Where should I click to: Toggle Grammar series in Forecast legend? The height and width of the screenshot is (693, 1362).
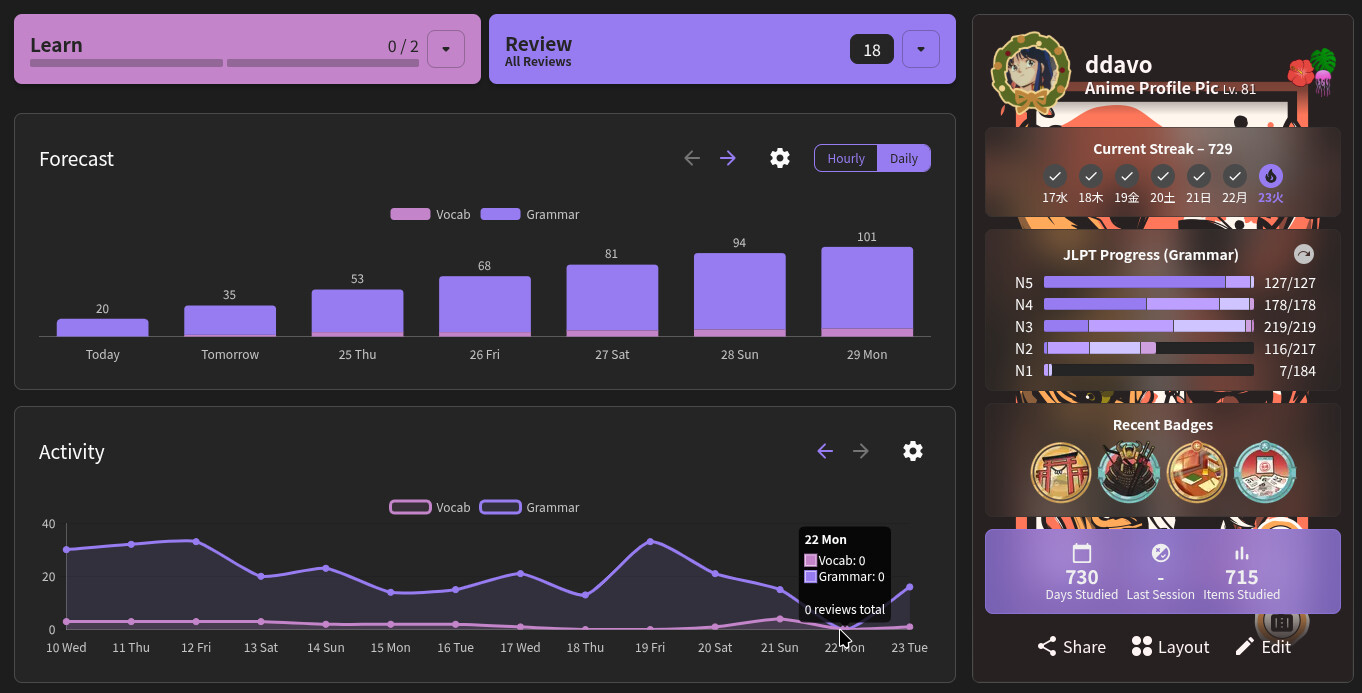pos(530,214)
